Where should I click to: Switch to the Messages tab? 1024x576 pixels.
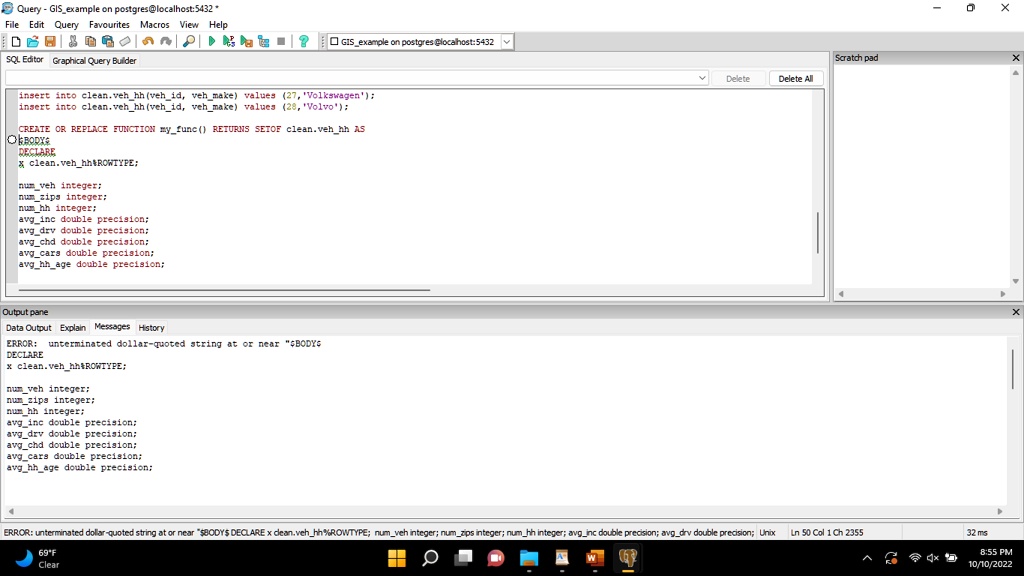tap(112, 327)
